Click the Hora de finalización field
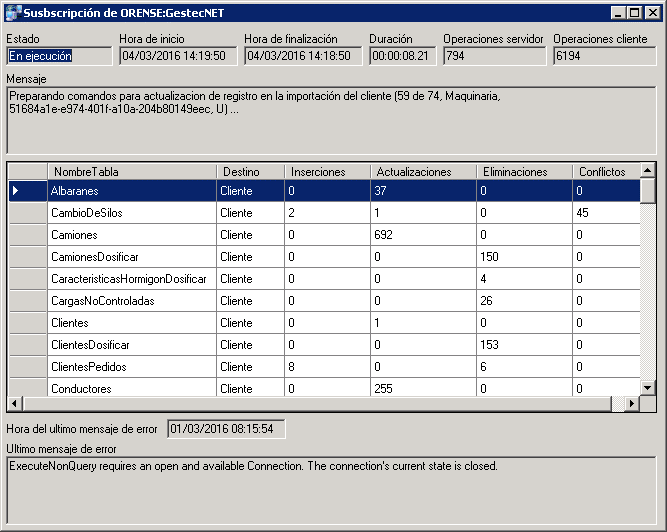The height and width of the screenshot is (532, 667). 303,56
